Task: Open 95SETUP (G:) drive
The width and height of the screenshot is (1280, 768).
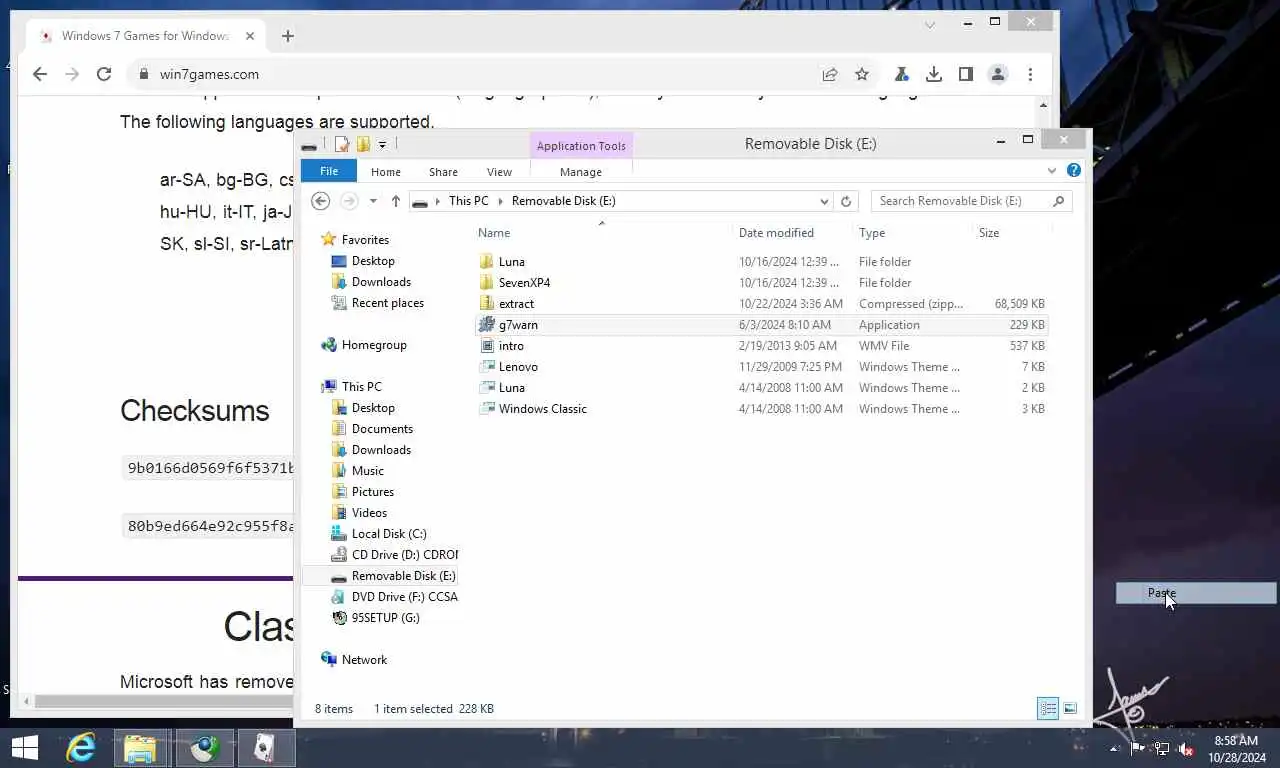Action: pyautogui.click(x=385, y=618)
